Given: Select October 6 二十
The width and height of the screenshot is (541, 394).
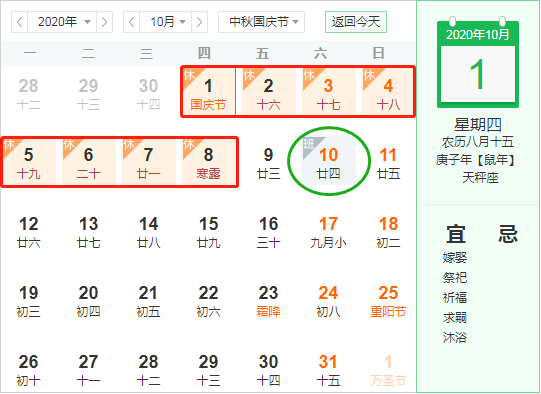Looking at the screenshot, I should [x=88, y=162].
